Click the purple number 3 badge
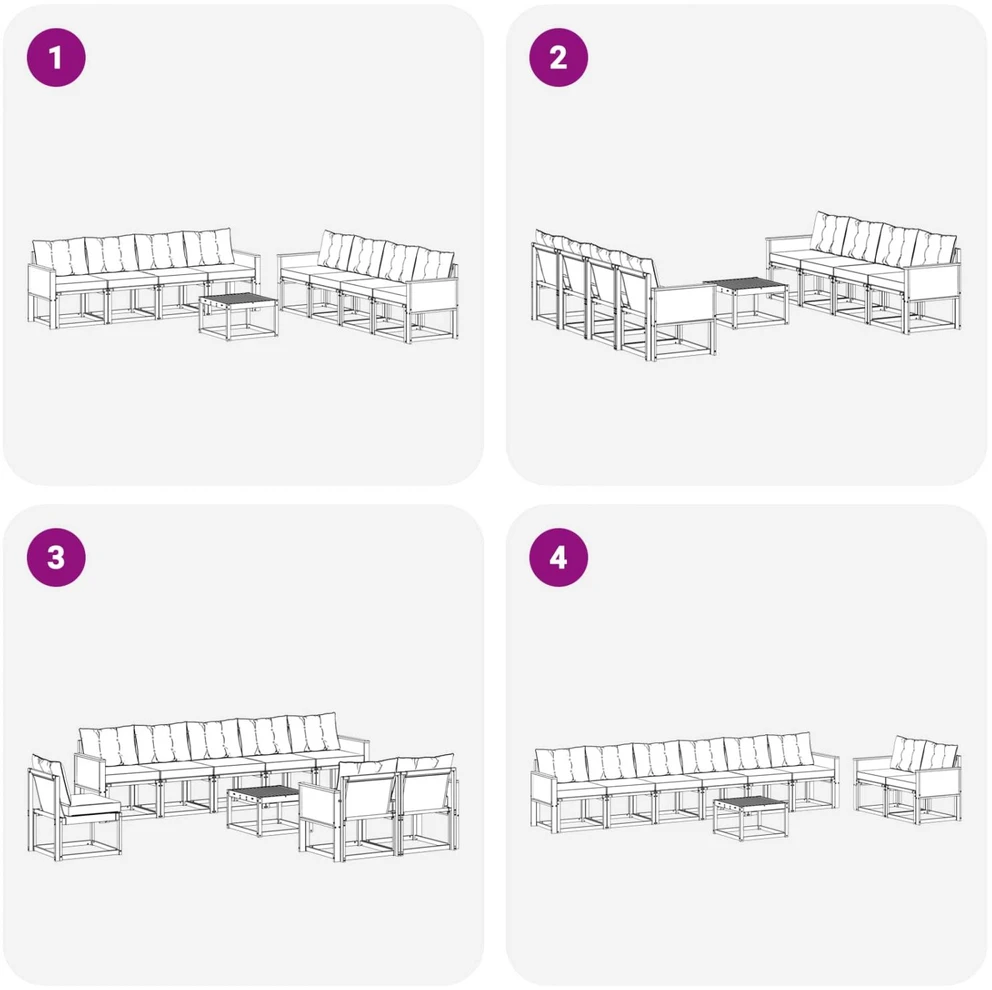Image resolution: width=992 pixels, height=990 pixels. pos(56,557)
